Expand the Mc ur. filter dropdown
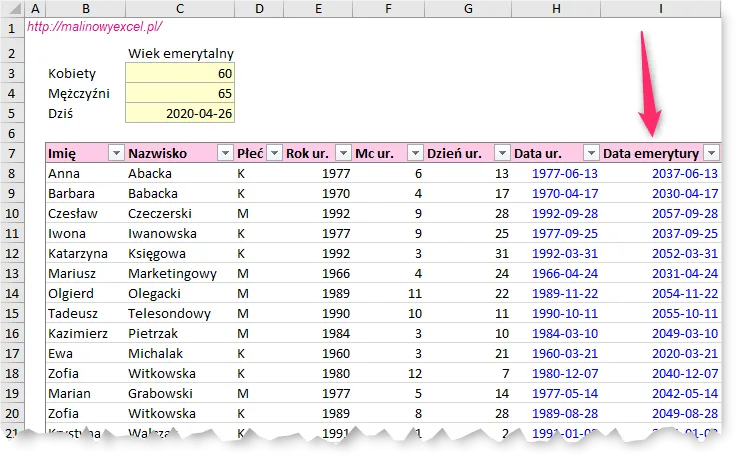The width and height of the screenshot is (737, 460). 413,154
